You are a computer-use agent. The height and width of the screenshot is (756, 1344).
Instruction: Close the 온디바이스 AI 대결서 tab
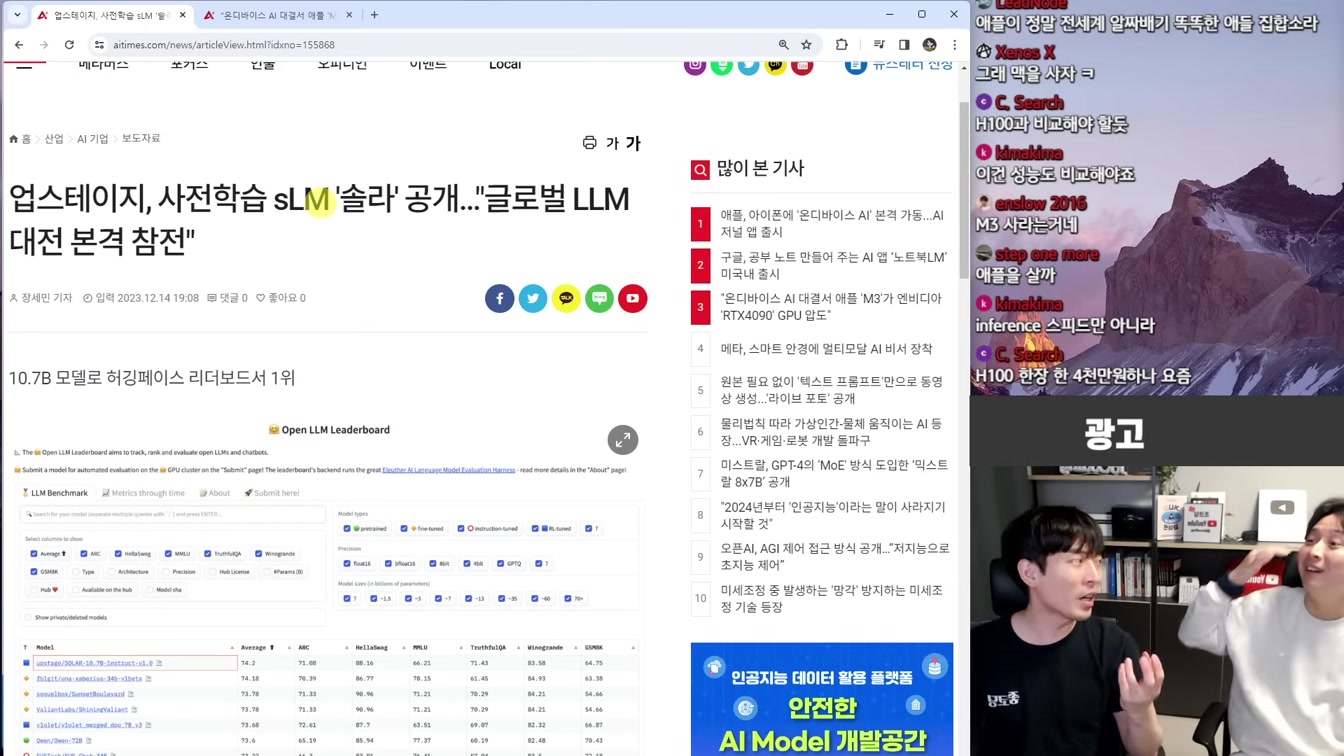tap(349, 15)
